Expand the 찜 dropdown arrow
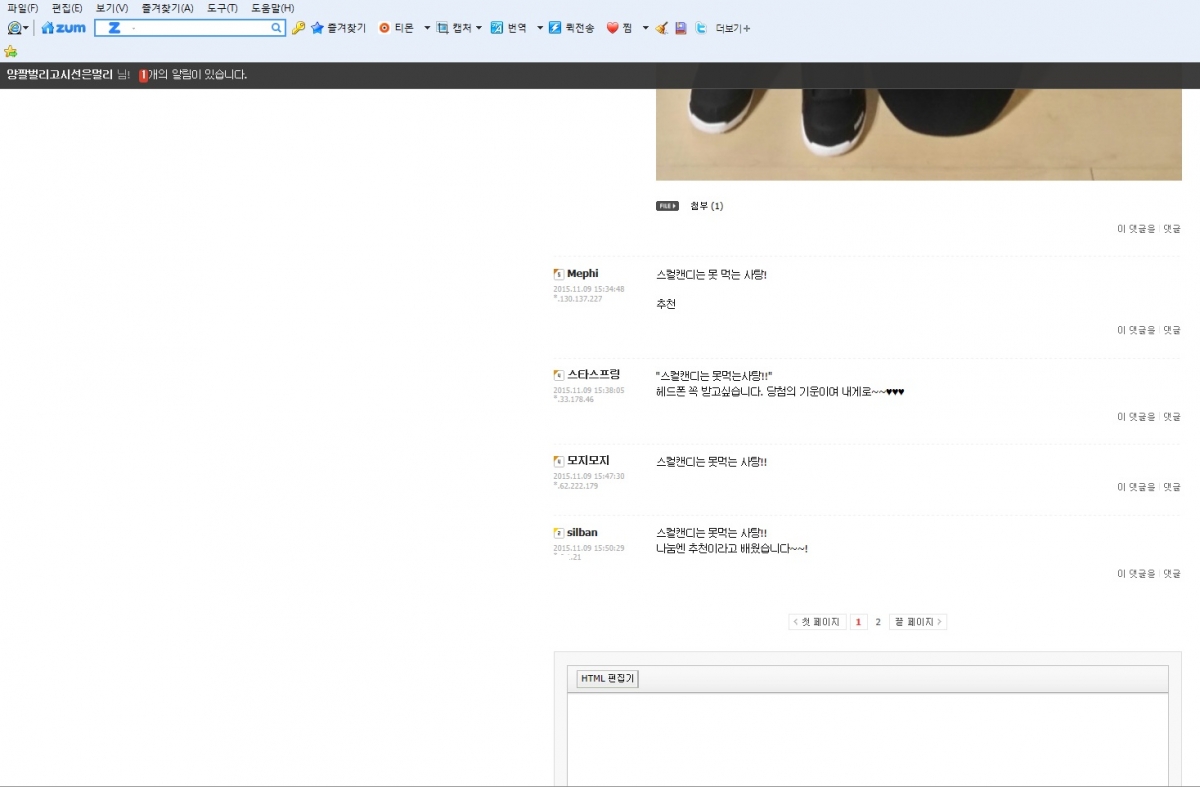 point(646,28)
